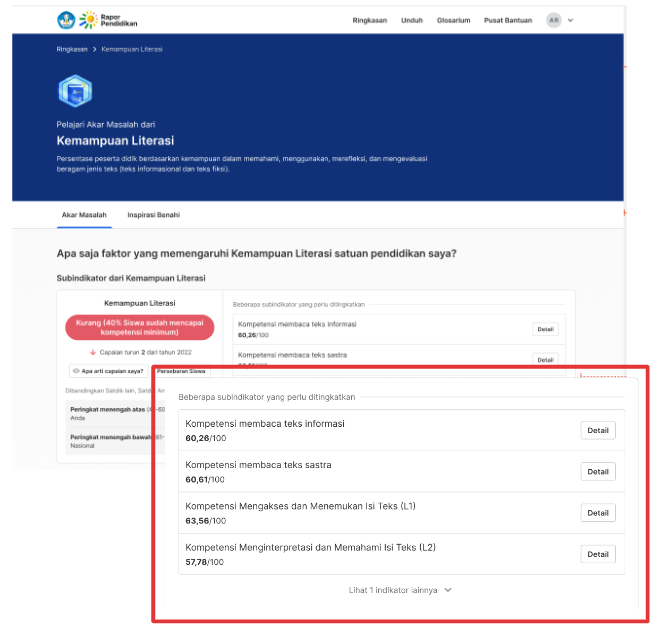Screen dimensions: 657x630
Task: Click Subindikator dari Kemampuan Literasi heading
Action: 131,278
